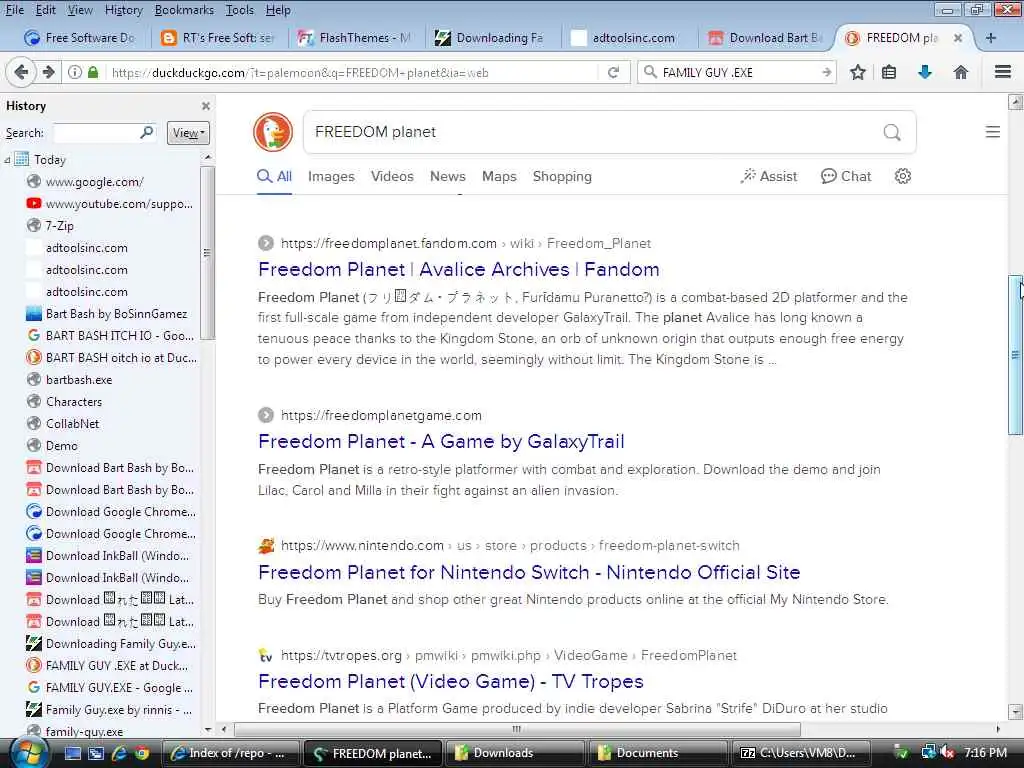Image resolution: width=1024 pixels, height=768 pixels.
Task: Open the bookmarks list icon
Action: pyautogui.click(x=889, y=72)
